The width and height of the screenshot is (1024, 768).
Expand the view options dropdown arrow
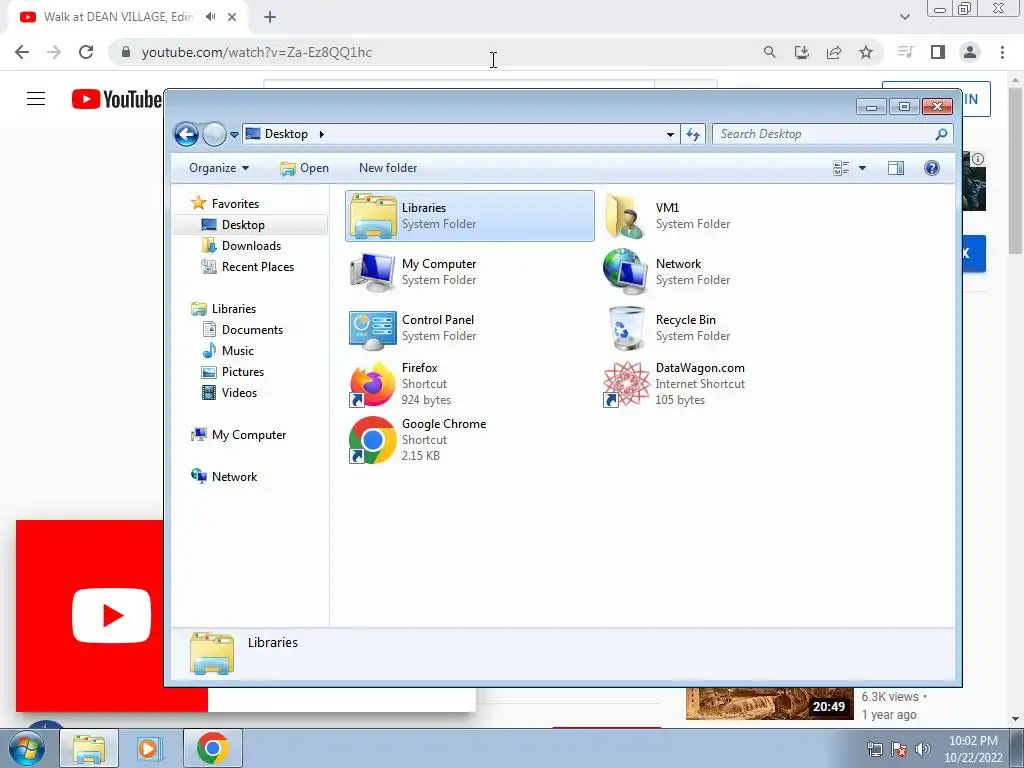click(x=862, y=168)
